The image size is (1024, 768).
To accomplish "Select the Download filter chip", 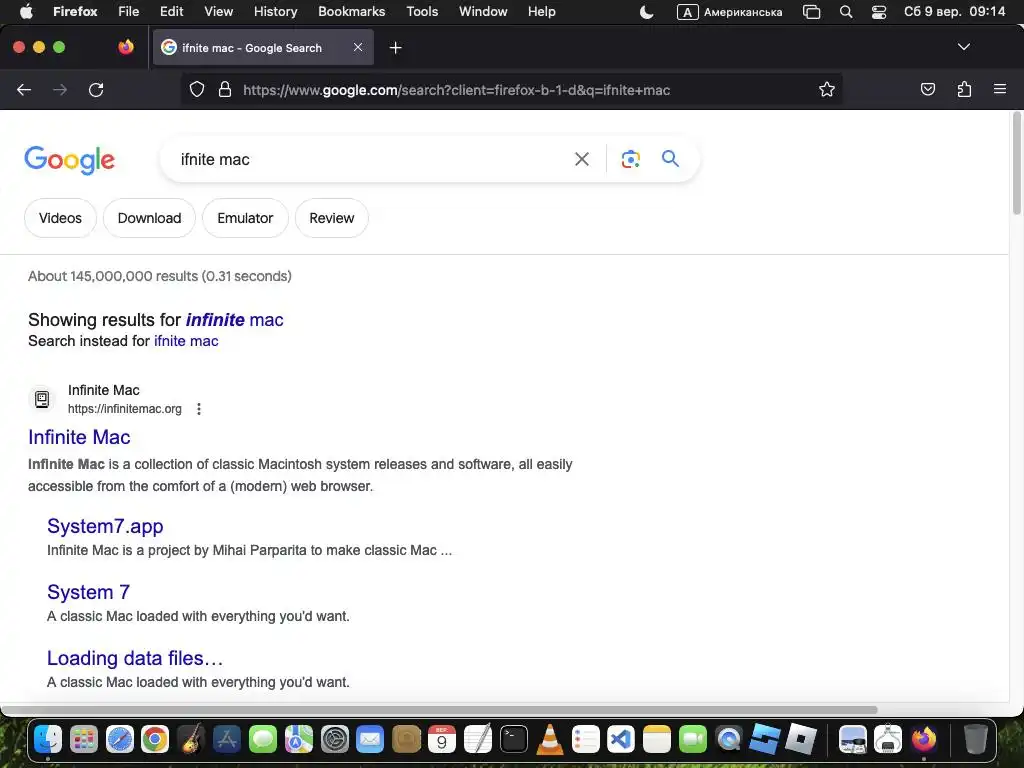I will point(150,218).
